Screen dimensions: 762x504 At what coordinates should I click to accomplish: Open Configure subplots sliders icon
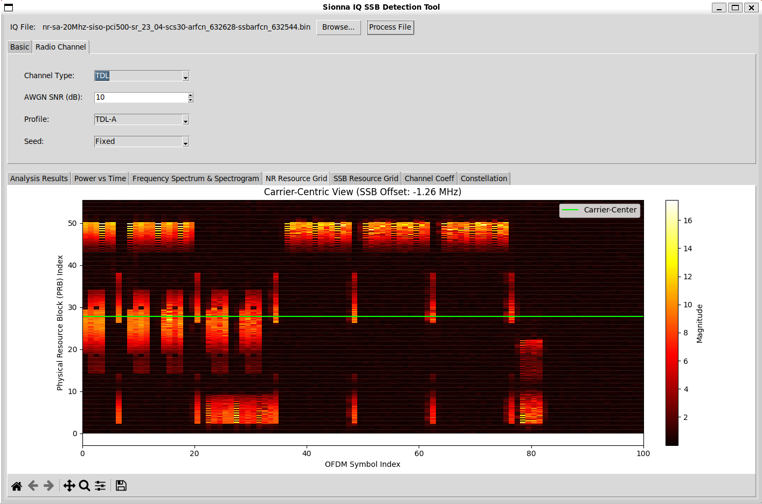100,486
